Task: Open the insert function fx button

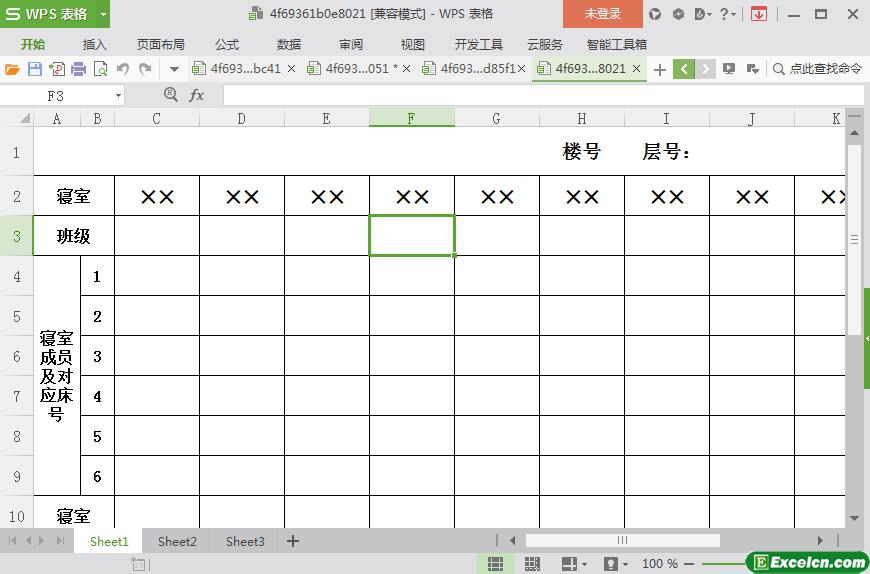Action: click(196, 95)
